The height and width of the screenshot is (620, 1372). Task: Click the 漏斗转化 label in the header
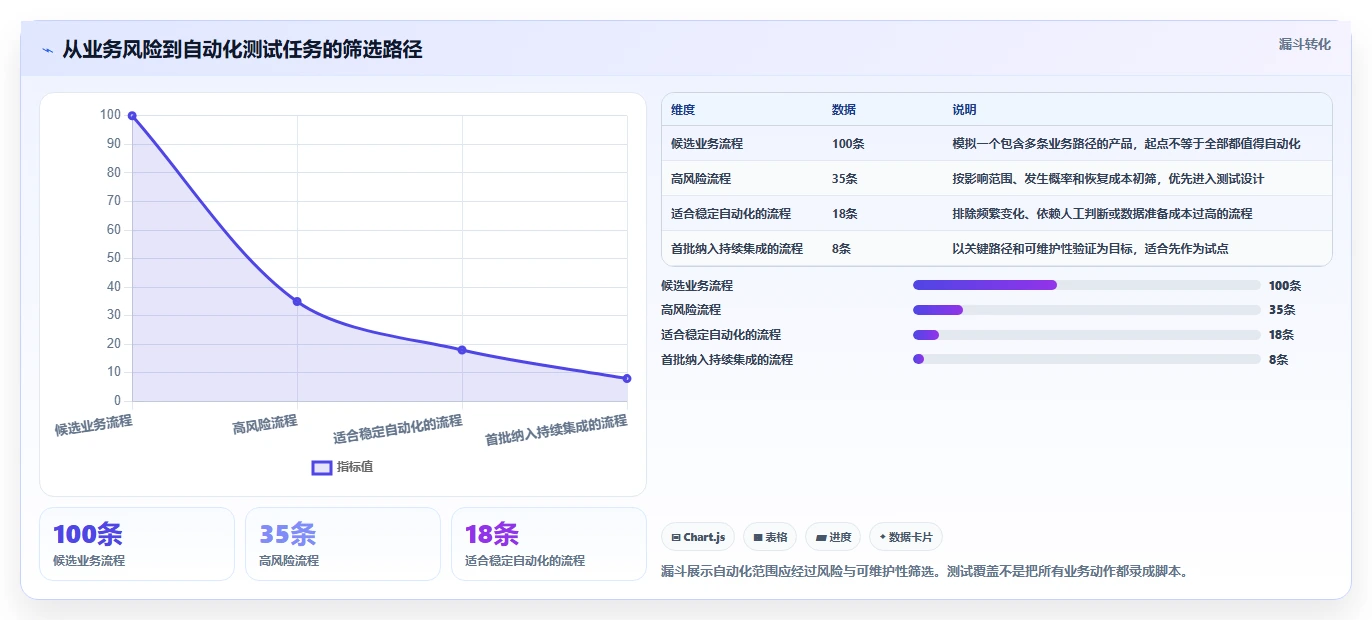tap(1304, 44)
